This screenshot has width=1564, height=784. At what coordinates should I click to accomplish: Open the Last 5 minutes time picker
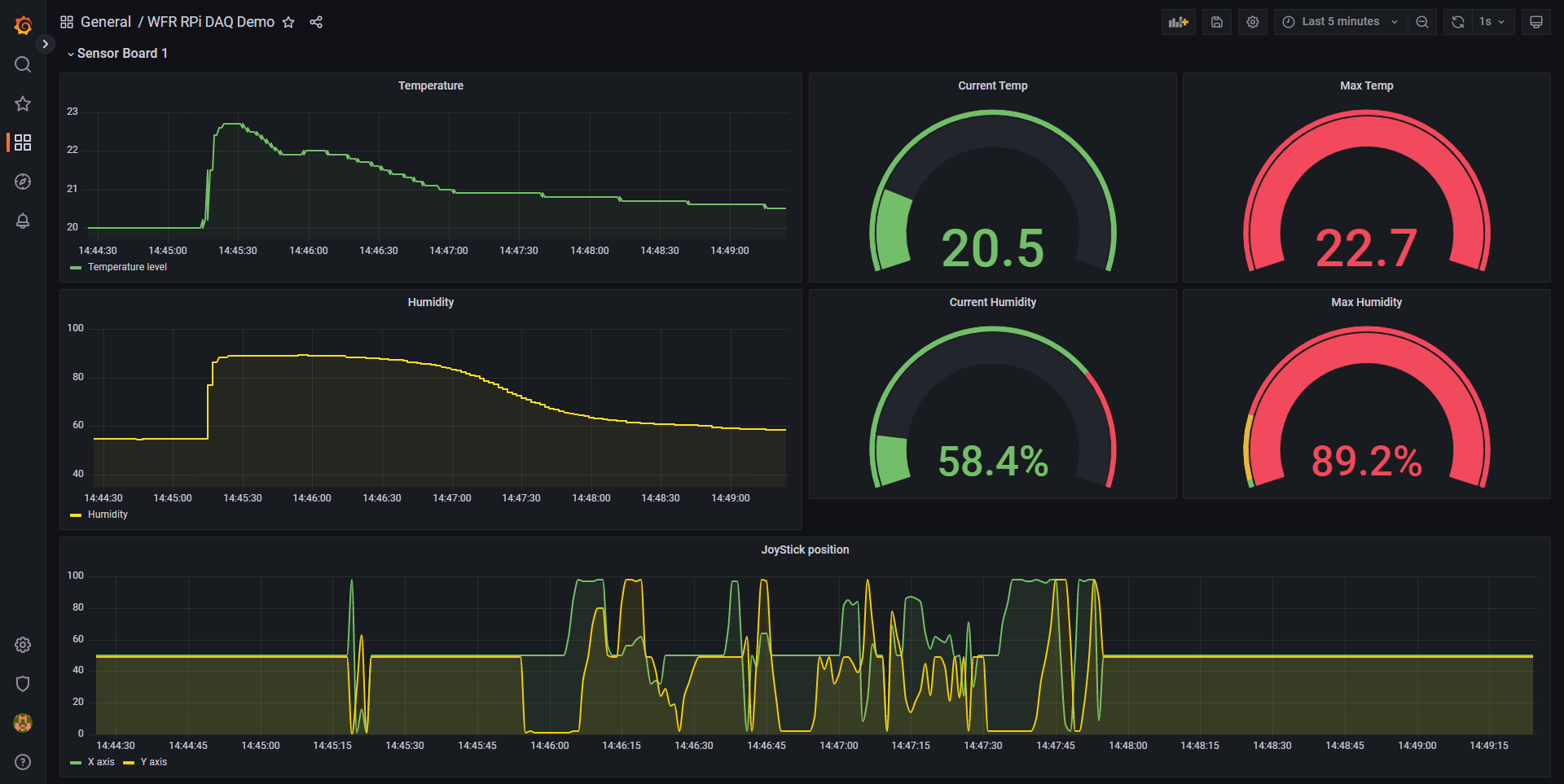(x=1340, y=21)
